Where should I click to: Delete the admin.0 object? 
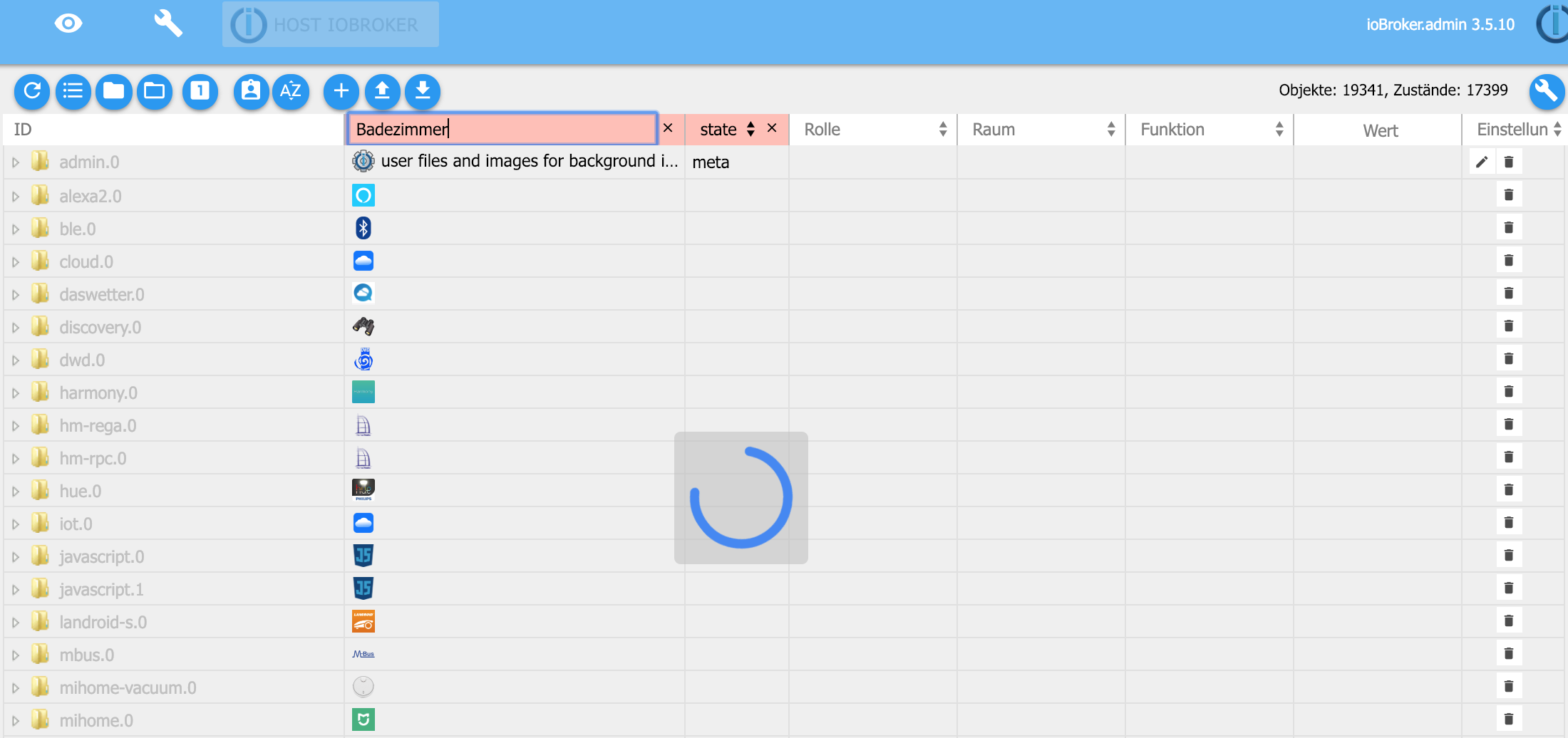point(1509,162)
